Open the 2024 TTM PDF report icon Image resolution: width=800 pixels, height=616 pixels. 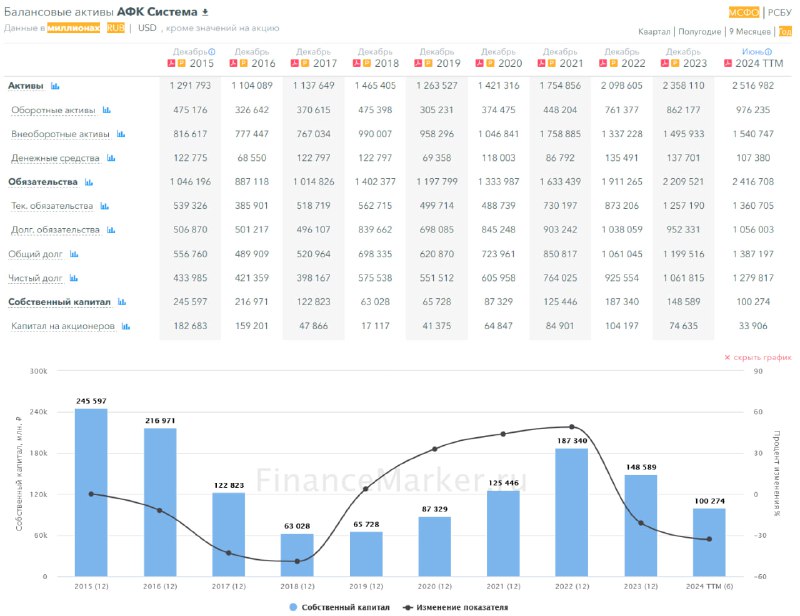(x=728, y=63)
